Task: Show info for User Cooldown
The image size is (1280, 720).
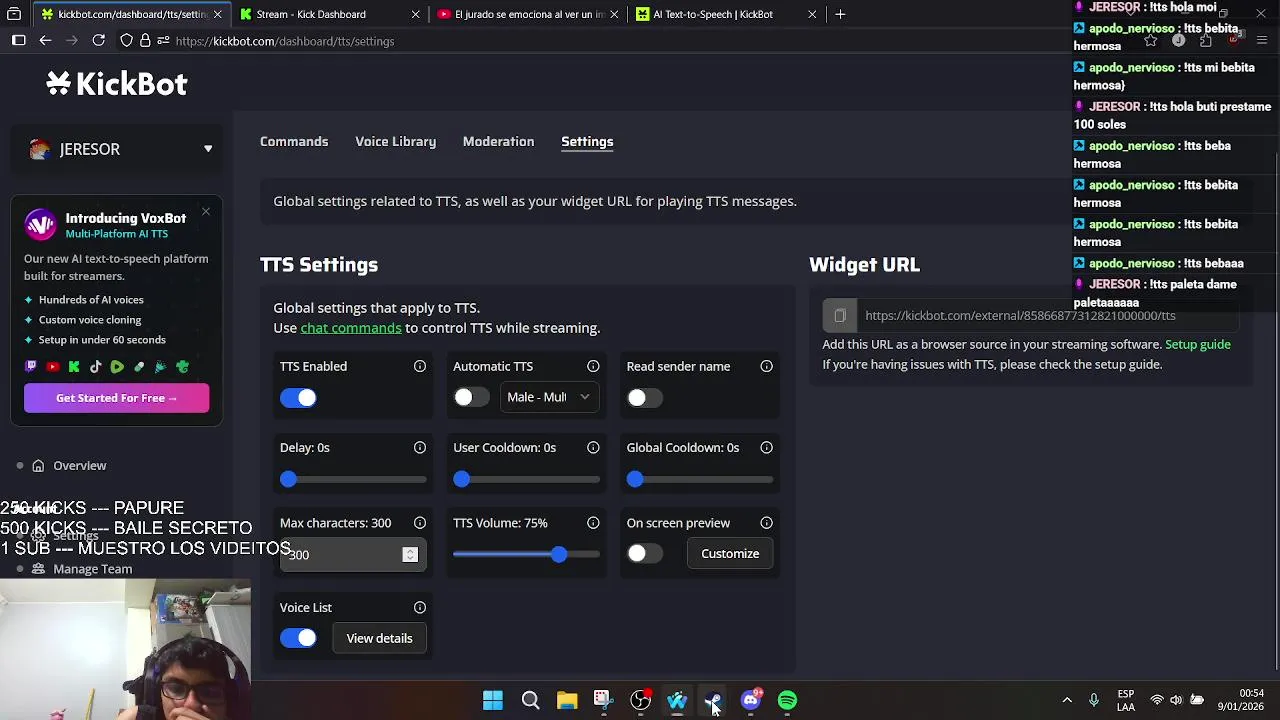Action: pyautogui.click(x=593, y=448)
